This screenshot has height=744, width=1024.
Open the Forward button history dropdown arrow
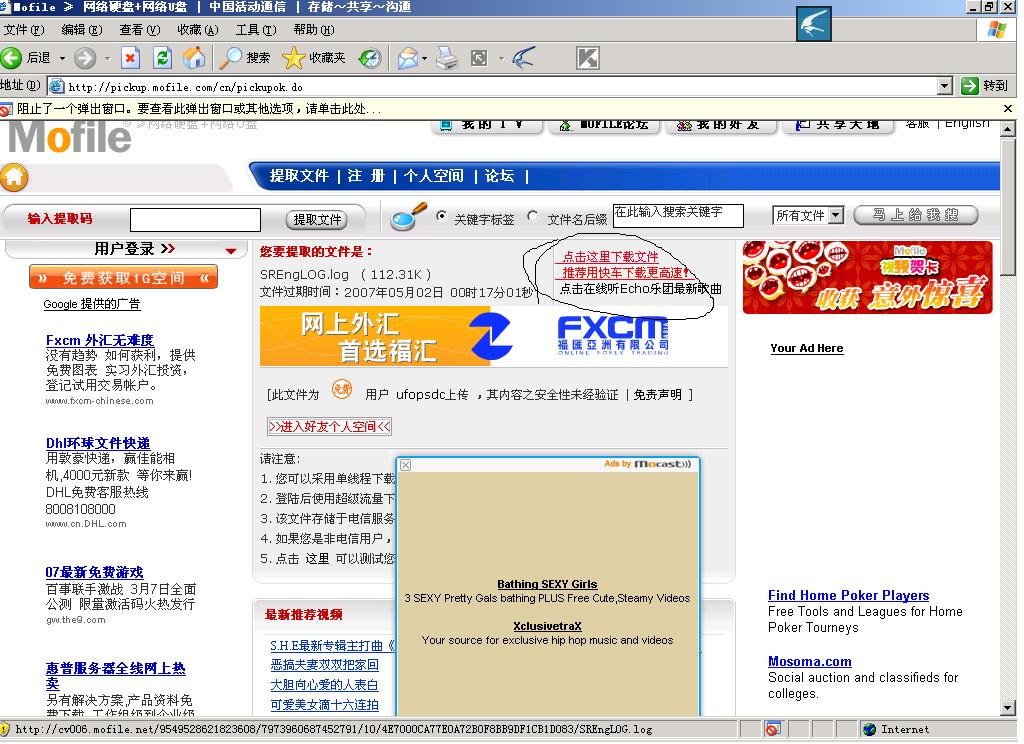(x=108, y=58)
